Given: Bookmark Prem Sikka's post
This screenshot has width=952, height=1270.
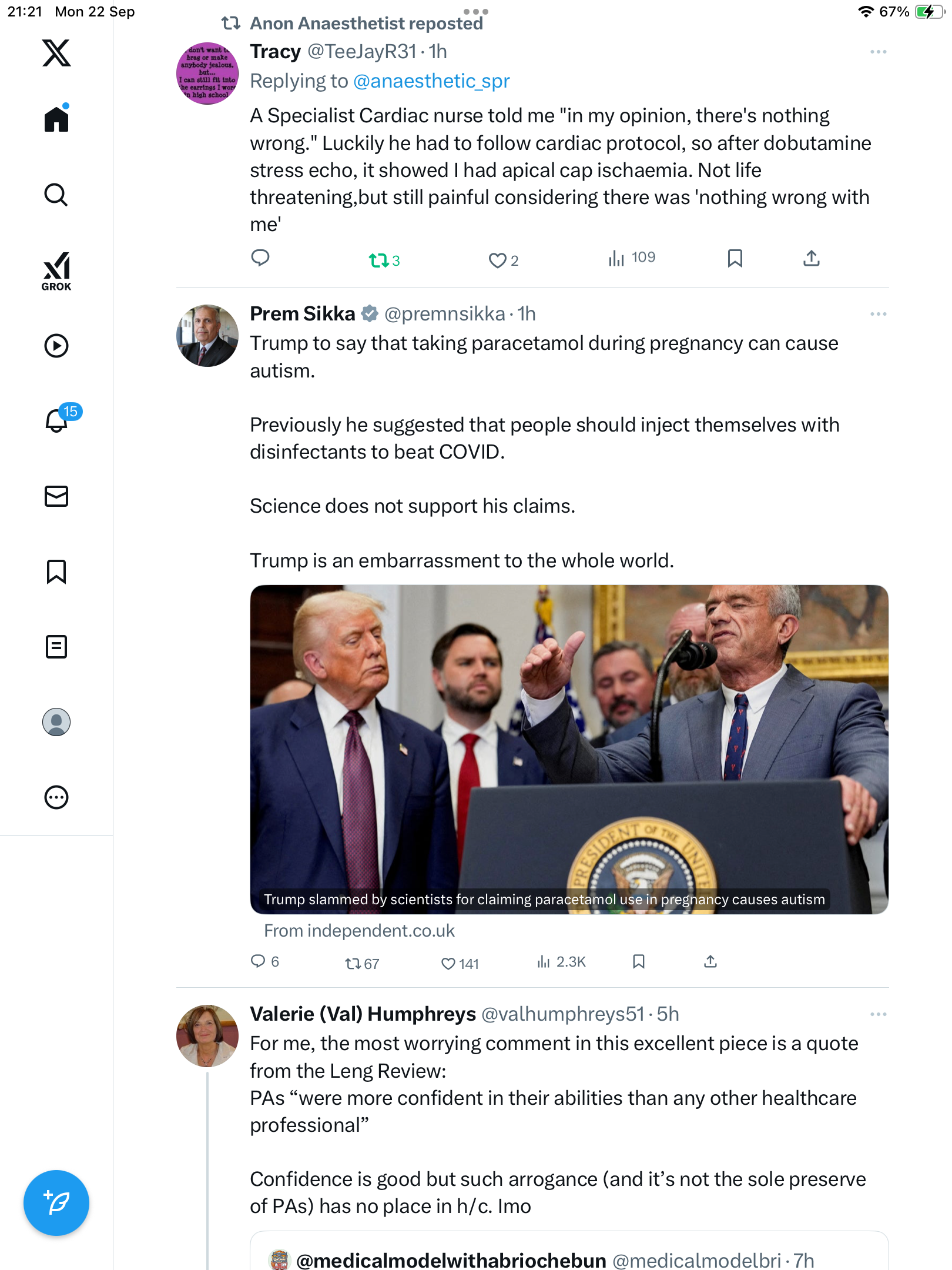Looking at the screenshot, I should [639, 962].
